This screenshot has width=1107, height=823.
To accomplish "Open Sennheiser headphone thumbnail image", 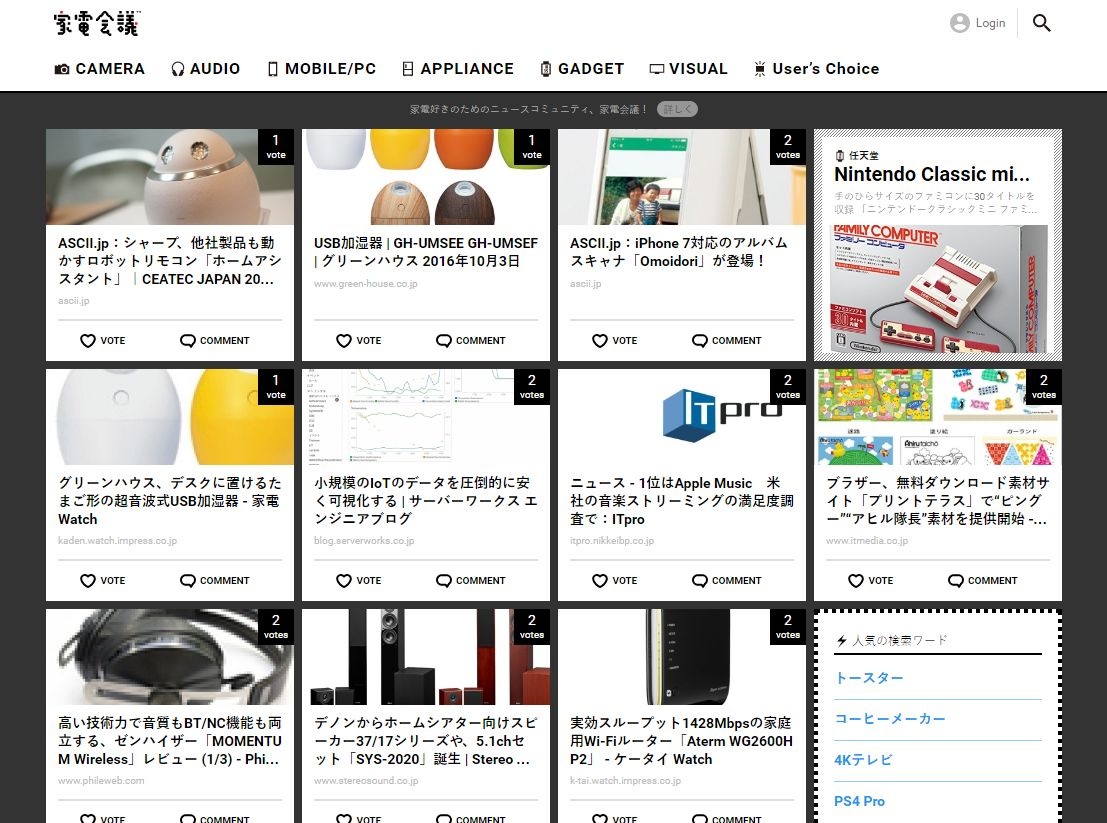I will [169, 656].
